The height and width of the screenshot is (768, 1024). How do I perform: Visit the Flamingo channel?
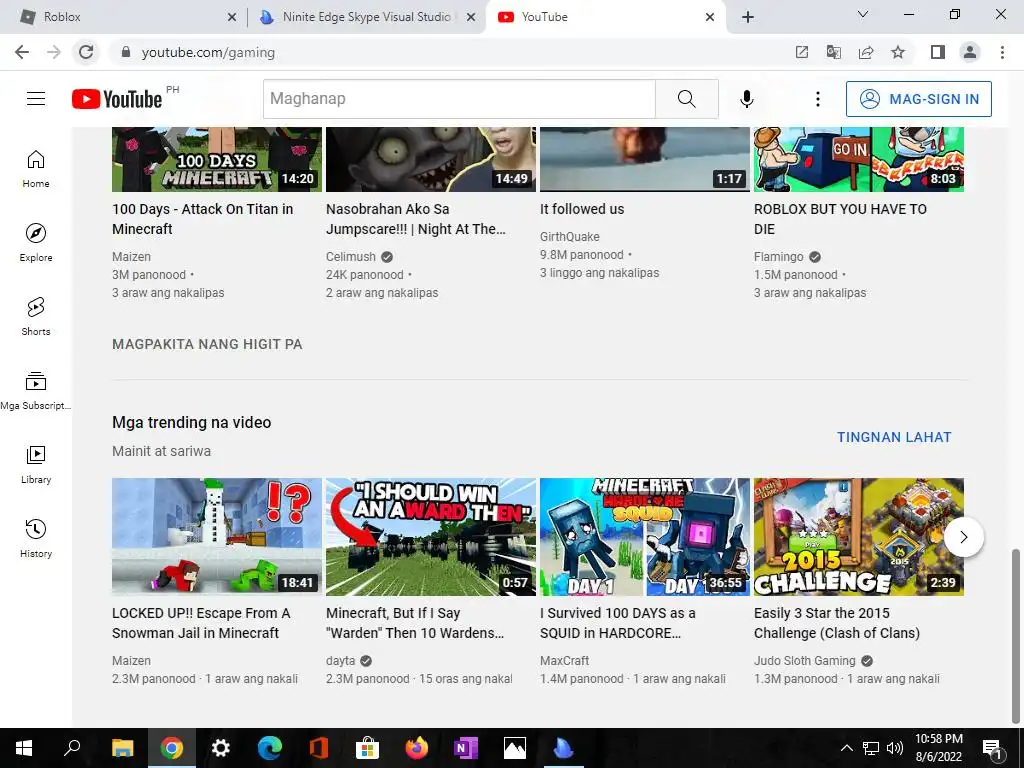pyautogui.click(x=778, y=257)
